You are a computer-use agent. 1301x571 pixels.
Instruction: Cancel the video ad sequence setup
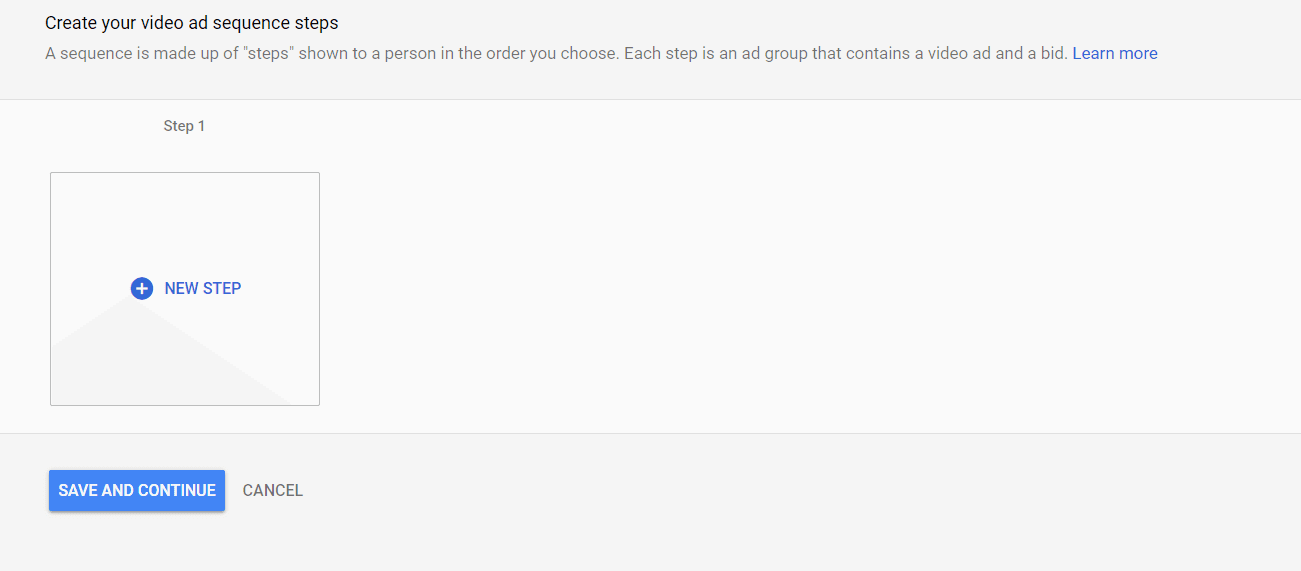point(272,490)
